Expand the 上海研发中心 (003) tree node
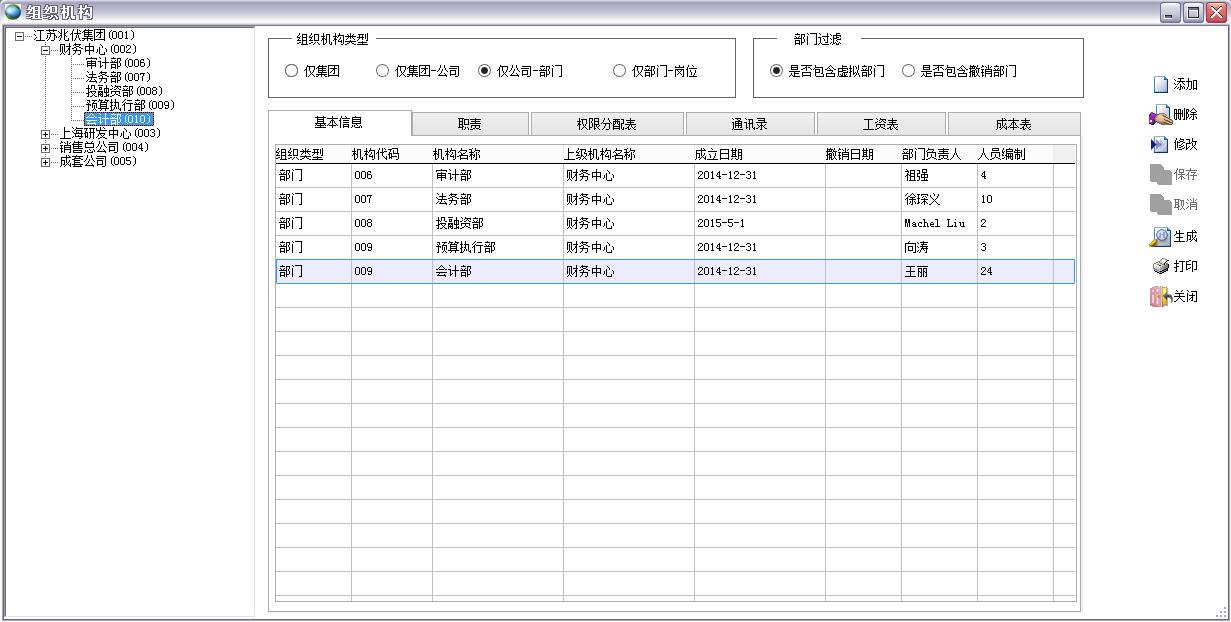This screenshot has width=1231, height=622. pos(46,134)
